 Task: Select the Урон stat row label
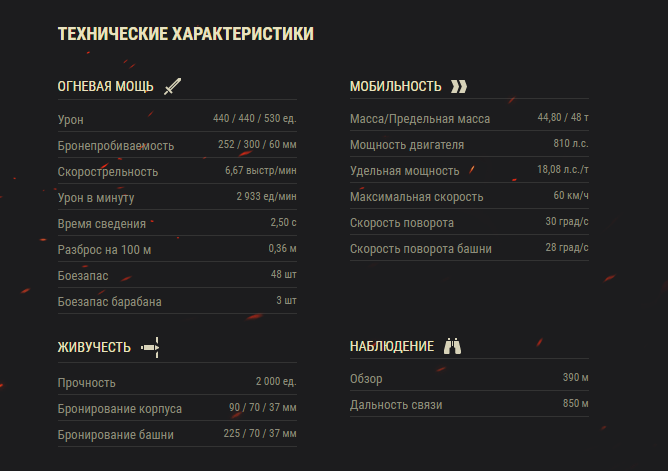71,120
